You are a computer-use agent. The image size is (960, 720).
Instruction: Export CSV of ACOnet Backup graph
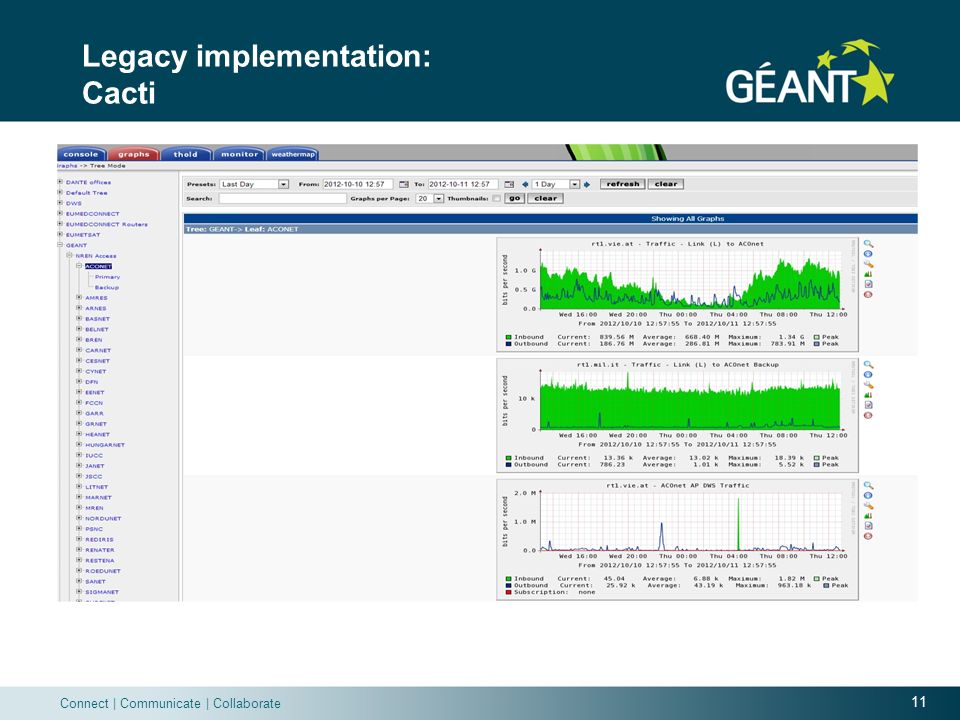(868, 405)
